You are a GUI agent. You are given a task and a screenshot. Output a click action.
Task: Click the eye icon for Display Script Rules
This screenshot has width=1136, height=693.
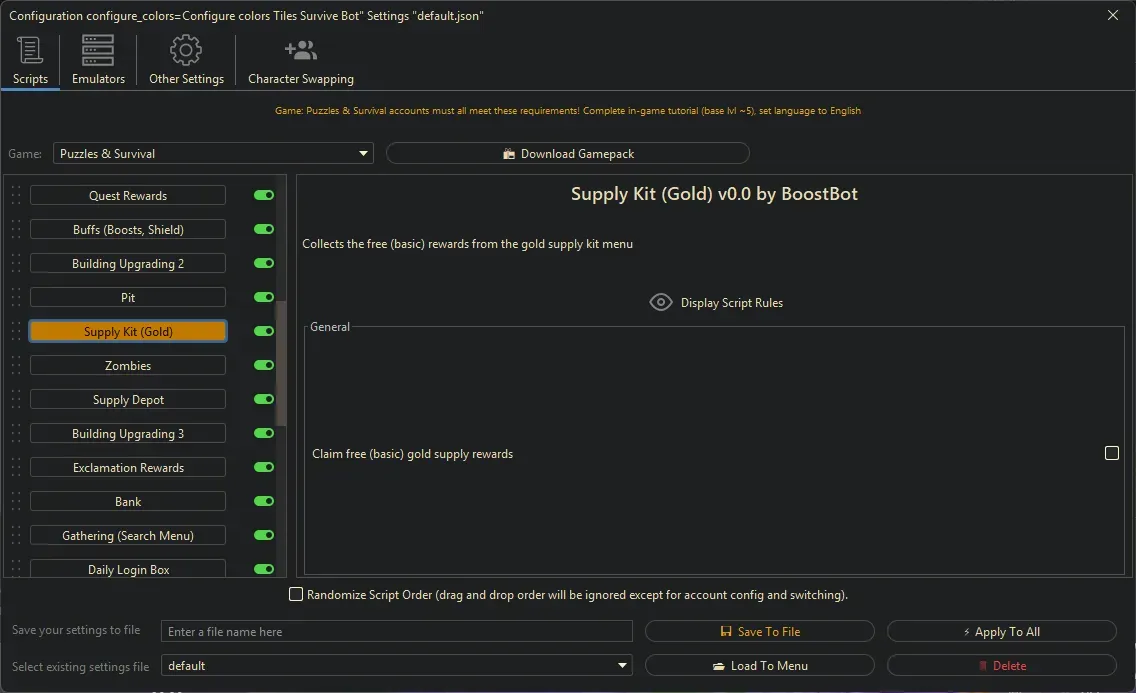(660, 302)
